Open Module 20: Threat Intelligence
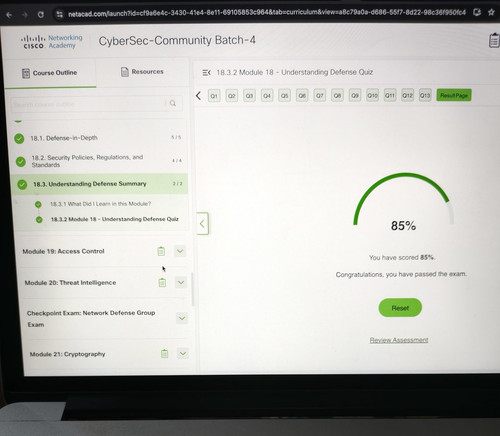 point(70,283)
